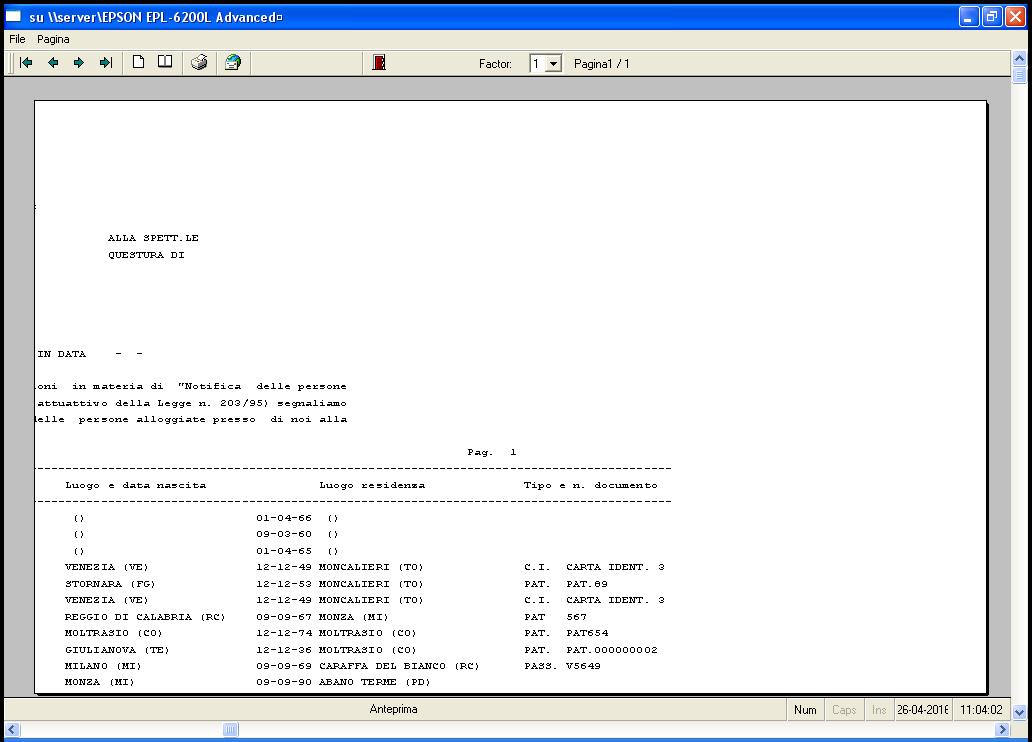The image size is (1032, 742).
Task: Click 'STORNARA (FG)' birthplace entry
Action: (x=110, y=584)
